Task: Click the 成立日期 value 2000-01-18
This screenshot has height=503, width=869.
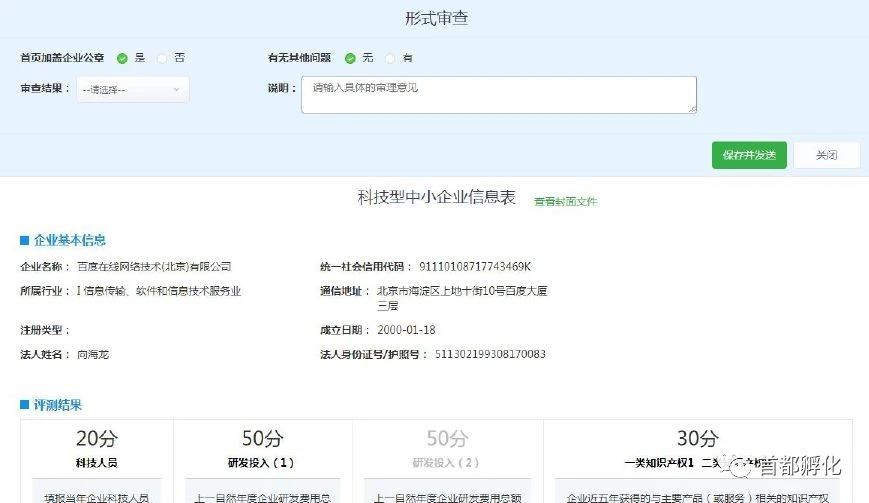Action: [406, 330]
